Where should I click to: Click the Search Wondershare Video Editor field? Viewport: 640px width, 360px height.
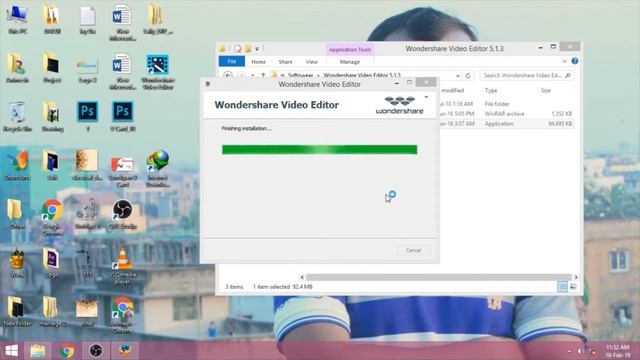pyautogui.click(x=527, y=76)
